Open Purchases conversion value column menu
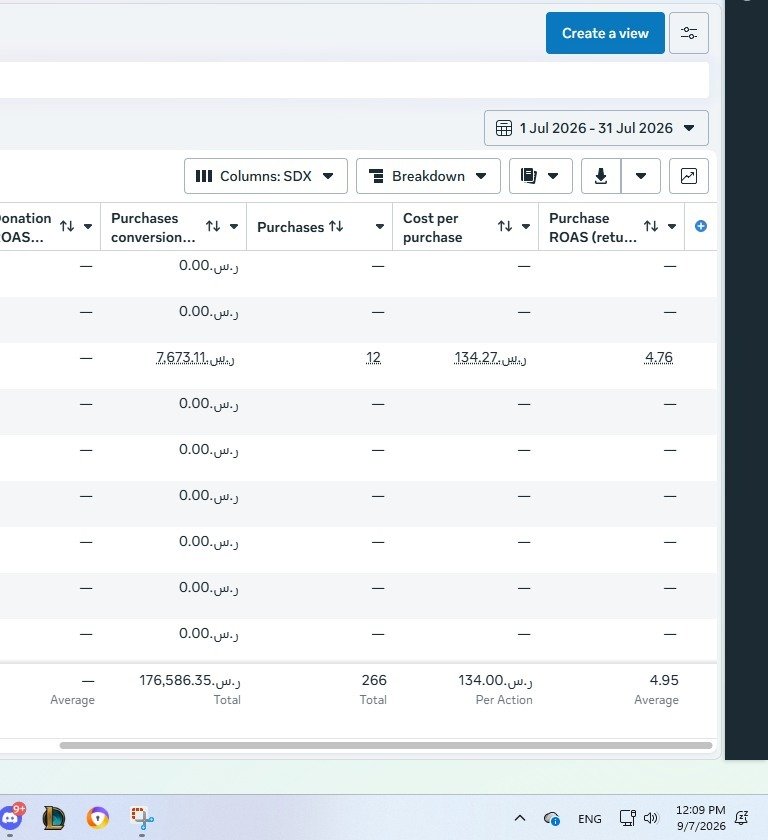This screenshot has height=840, width=768. click(234, 227)
